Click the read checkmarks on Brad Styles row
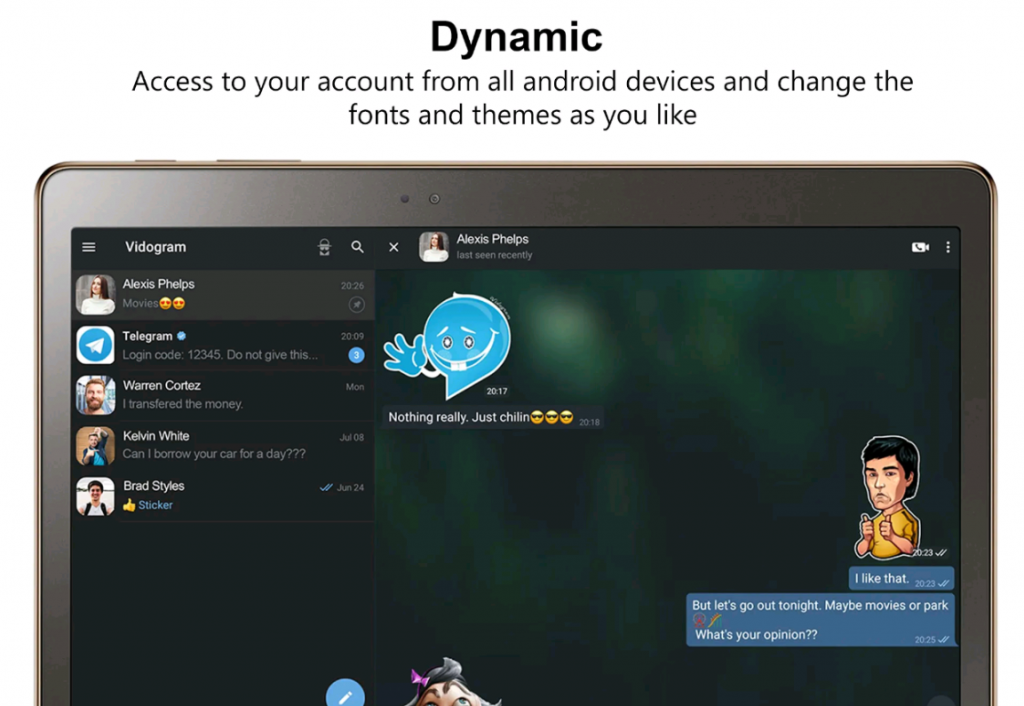The height and width of the screenshot is (706, 1024). coord(326,487)
